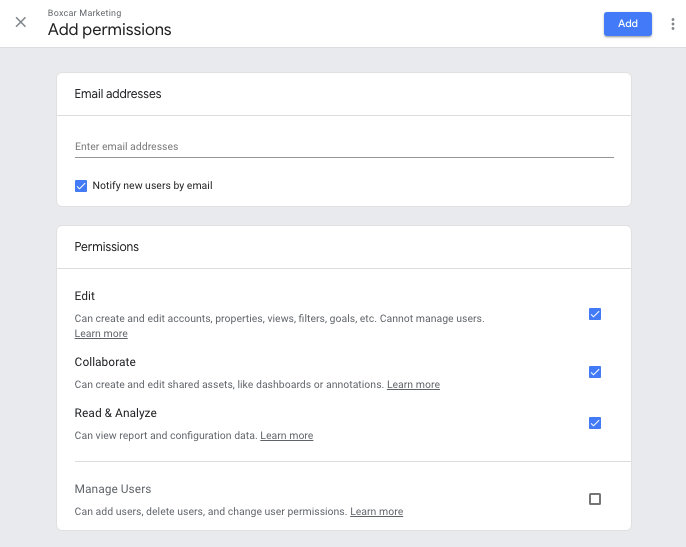Open Learn more link for Collaborate
The width and height of the screenshot is (686, 547).
(413, 385)
